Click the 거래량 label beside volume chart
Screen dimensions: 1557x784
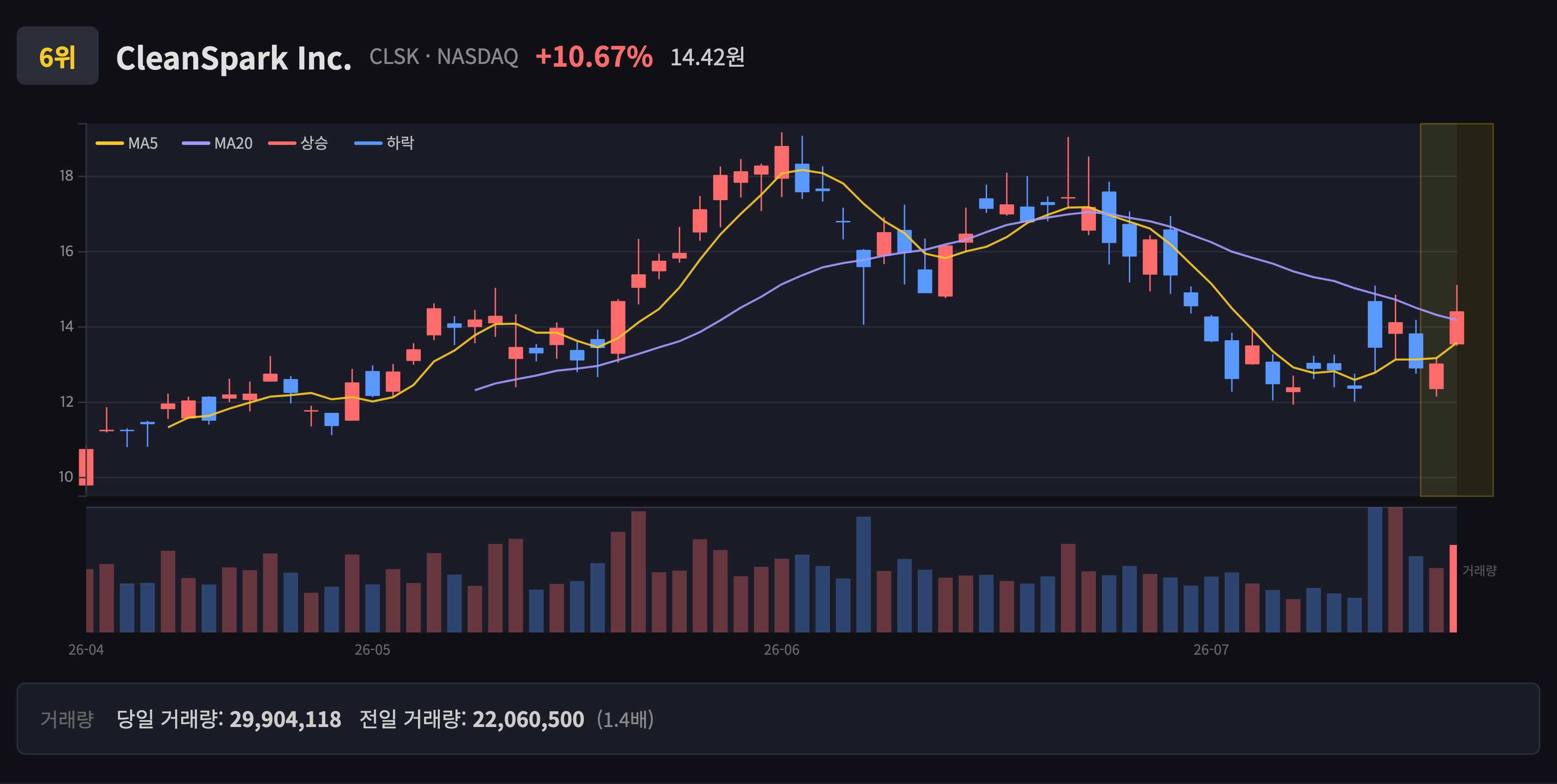point(1479,570)
